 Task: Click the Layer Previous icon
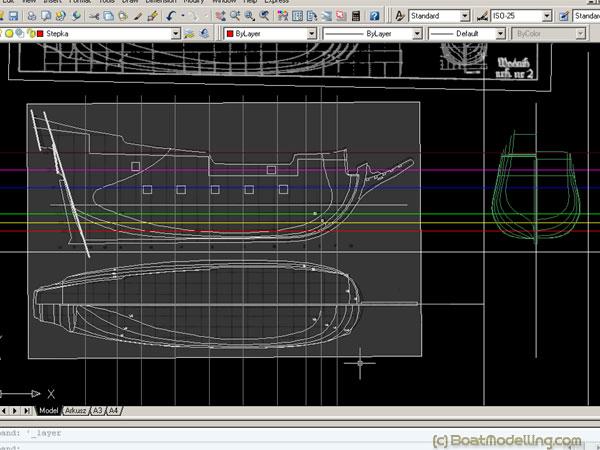[x=204, y=34]
